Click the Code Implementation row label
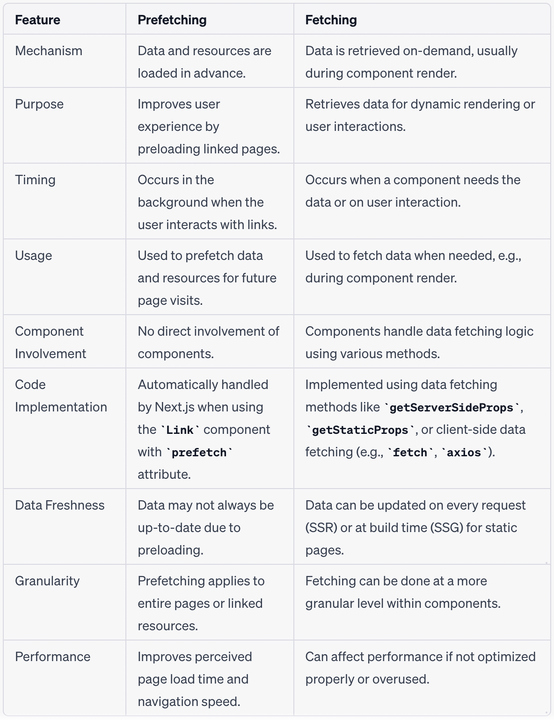 pos(61,395)
